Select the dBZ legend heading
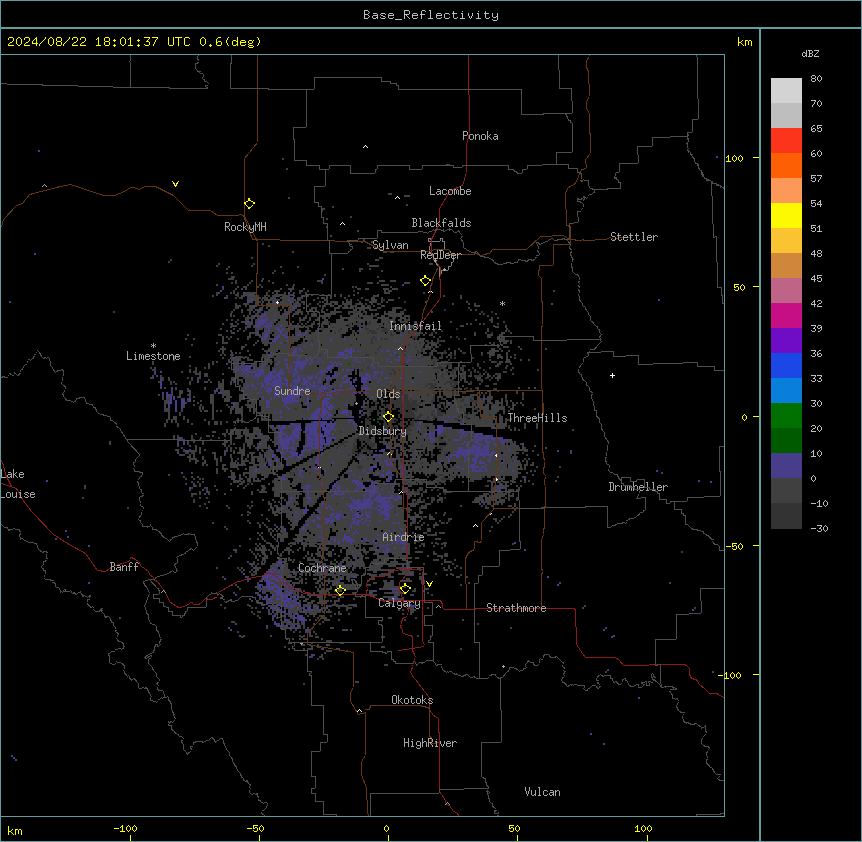Image resolution: width=862 pixels, height=842 pixels. click(x=810, y=53)
